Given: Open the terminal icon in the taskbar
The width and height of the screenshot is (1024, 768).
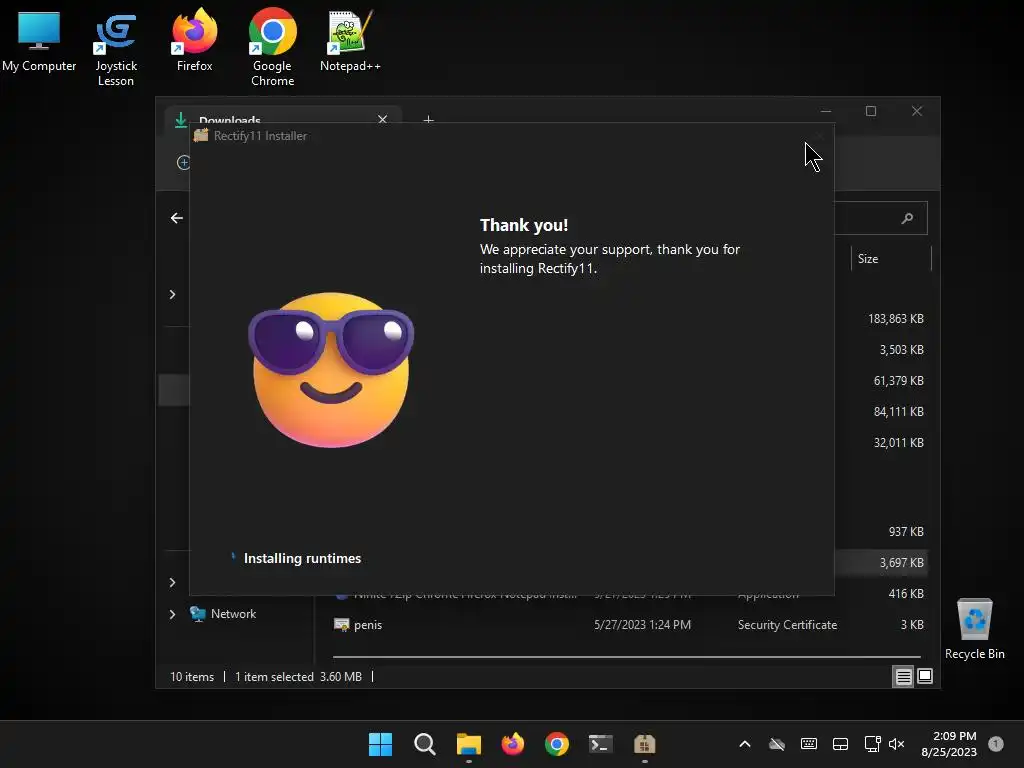Looking at the screenshot, I should (x=600, y=744).
